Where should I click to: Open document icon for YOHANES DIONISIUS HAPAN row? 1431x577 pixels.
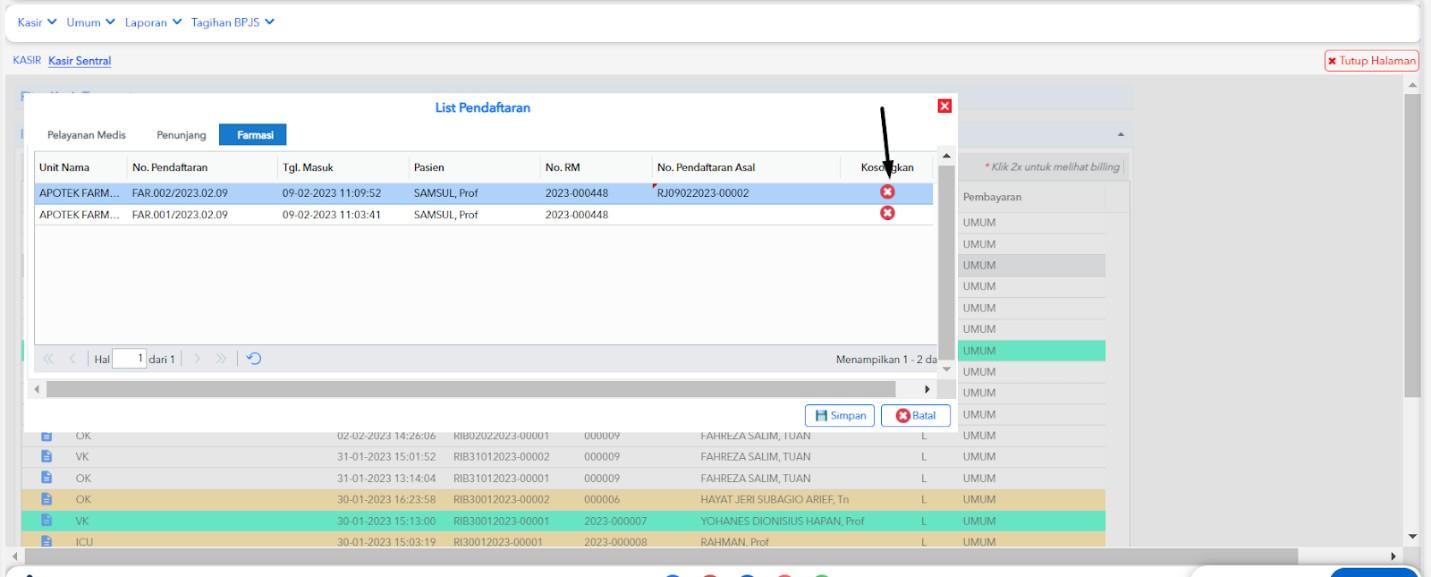coord(46,520)
